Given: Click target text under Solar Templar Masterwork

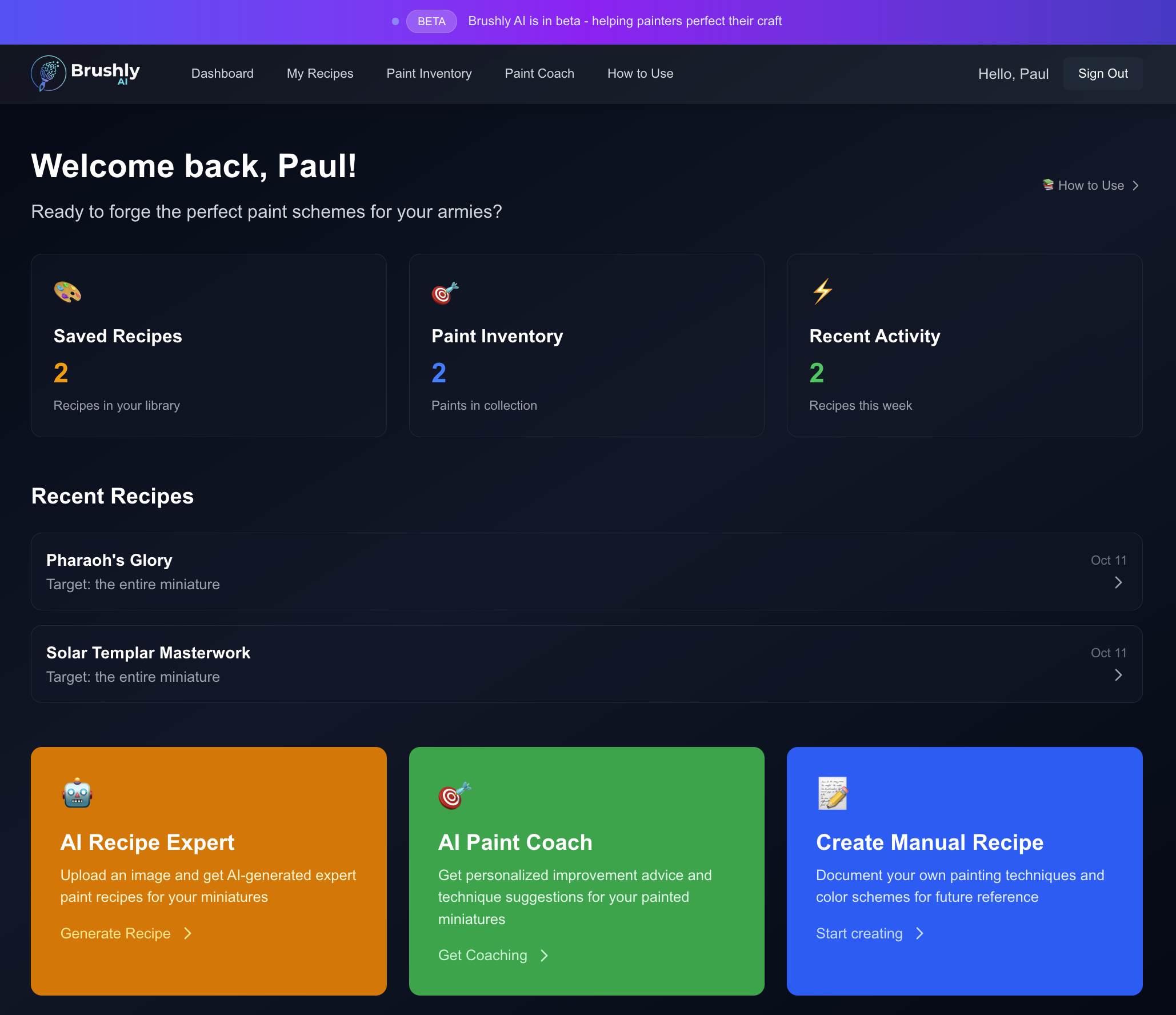Looking at the screenshot, I should (x=133, y=677).
